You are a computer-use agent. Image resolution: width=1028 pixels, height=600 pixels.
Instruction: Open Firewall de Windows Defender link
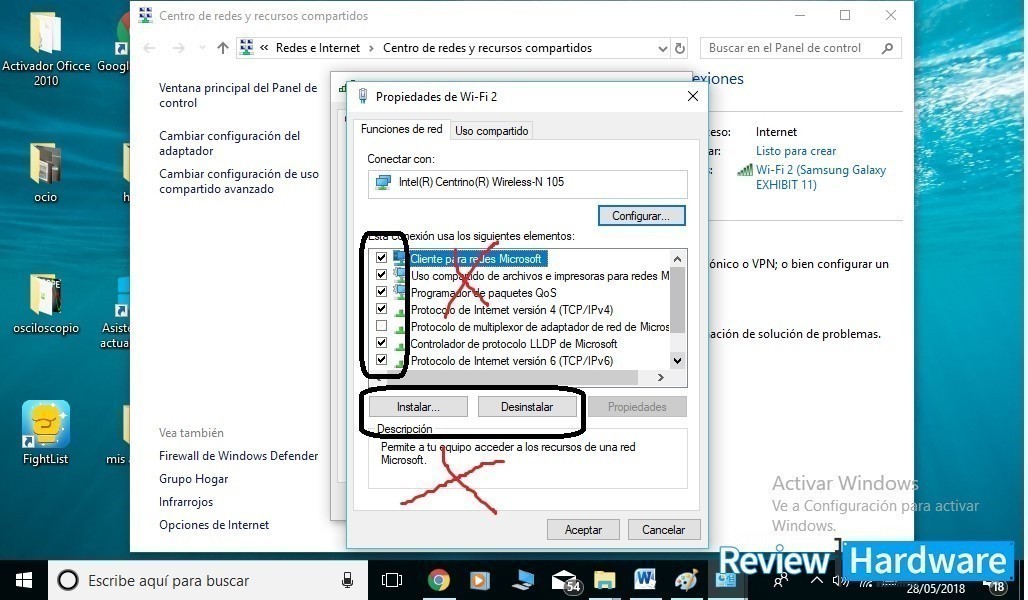[x=239, y=456]
